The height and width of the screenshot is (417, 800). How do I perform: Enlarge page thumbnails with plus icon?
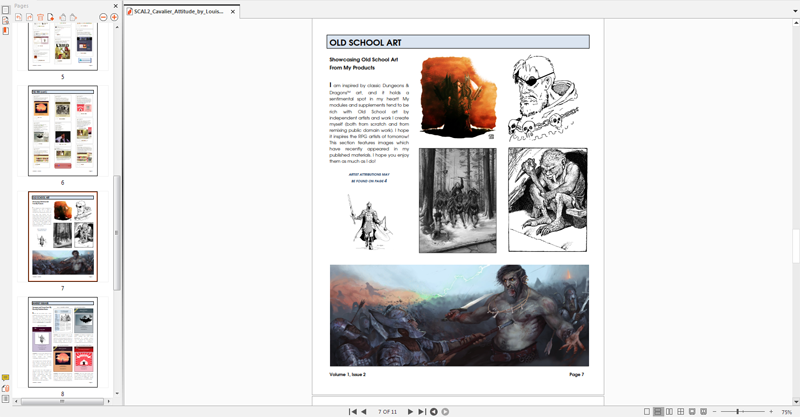pos(114,17)
